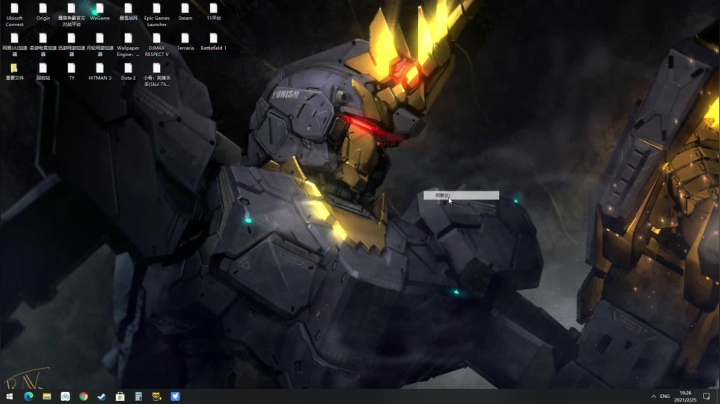Open the Windows Start menu

[9, 396]
